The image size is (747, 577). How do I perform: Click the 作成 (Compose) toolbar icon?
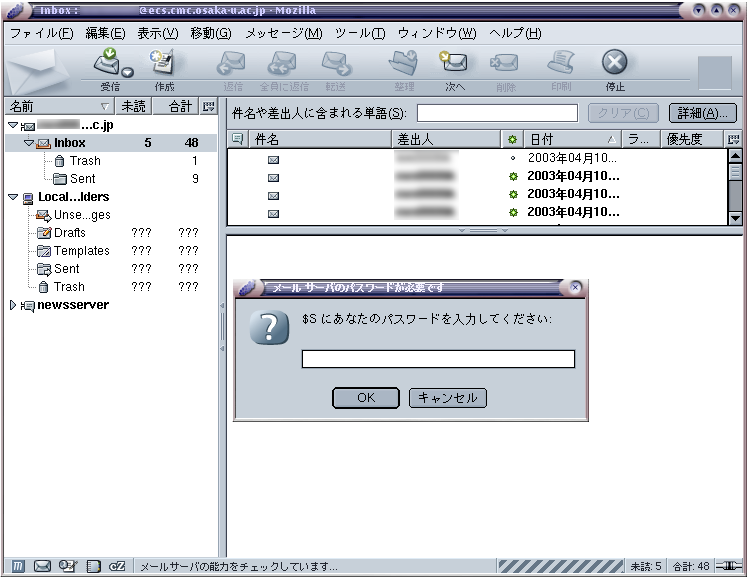pos(163,64)
